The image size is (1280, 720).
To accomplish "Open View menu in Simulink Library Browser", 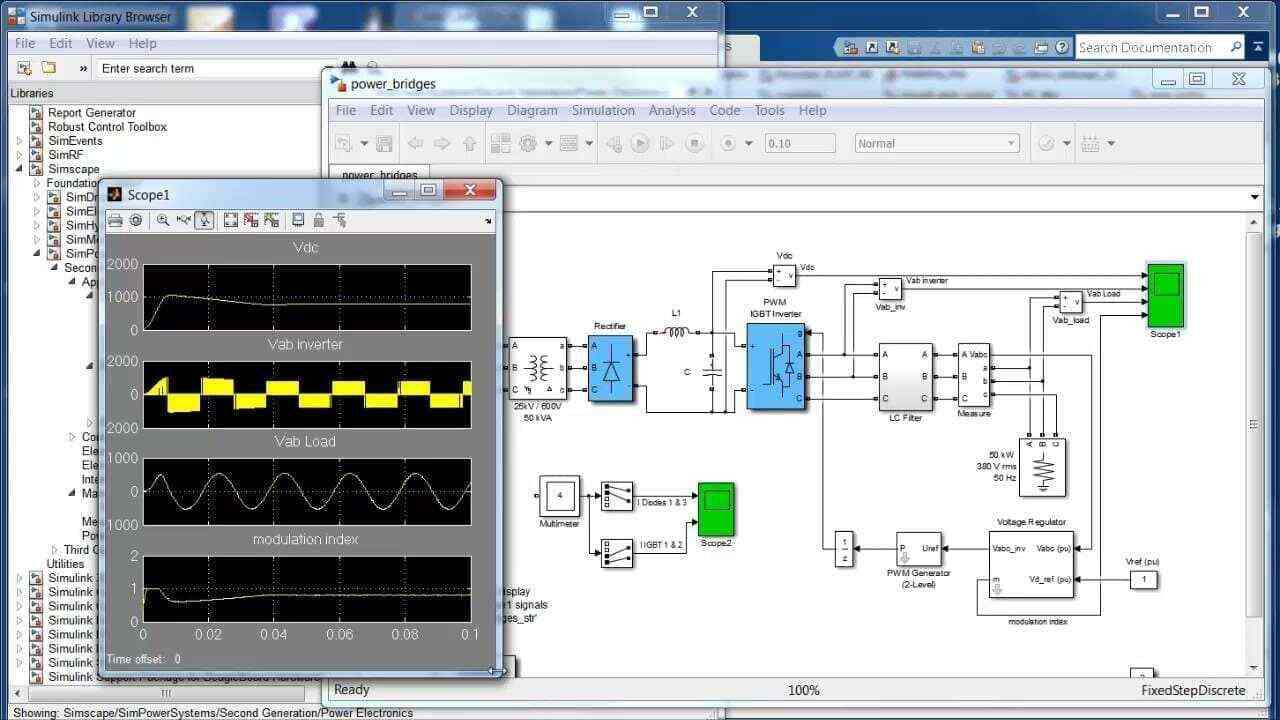I will tap(100, 43).
